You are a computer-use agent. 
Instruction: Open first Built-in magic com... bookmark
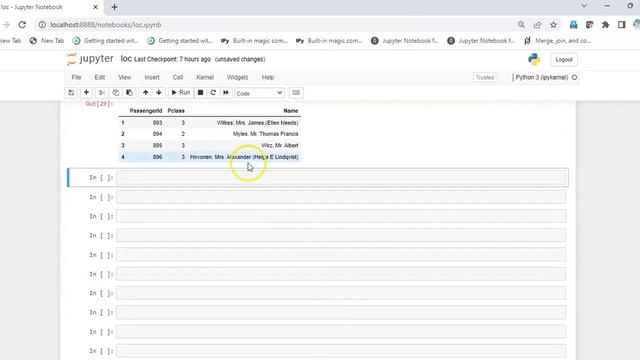click(x=254, y=41)
